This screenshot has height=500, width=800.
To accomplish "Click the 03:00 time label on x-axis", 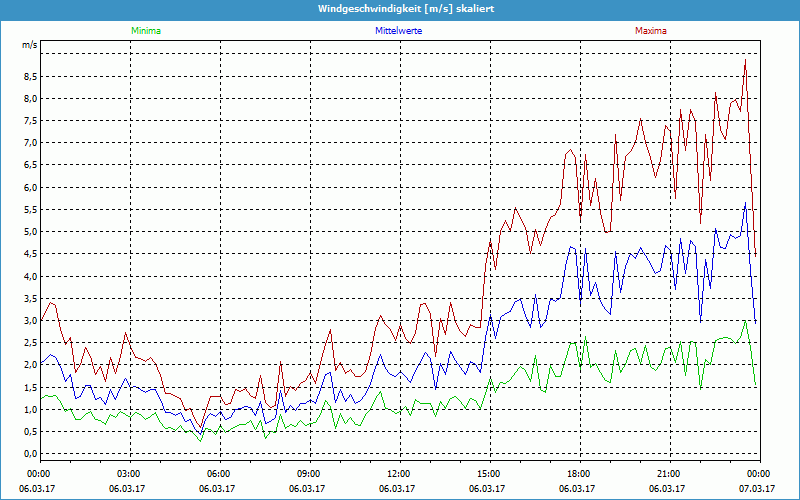I will tap(129, 474).
